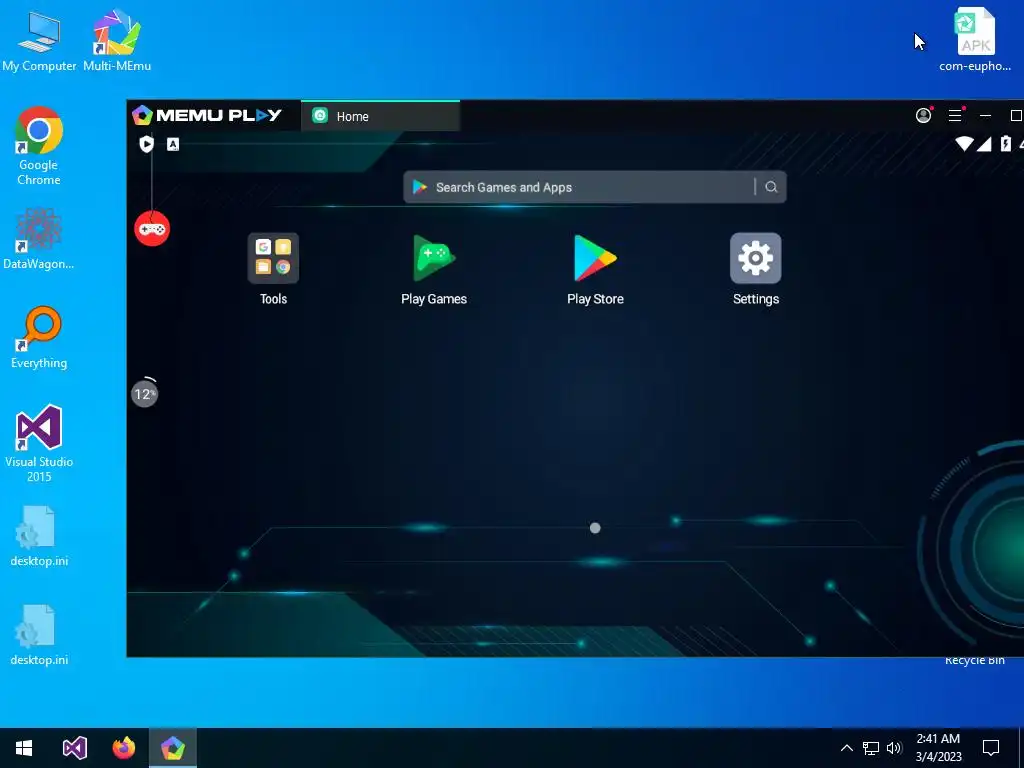Select Visual Studio 2015 desktop shortcut
Viewport: 1024px width, 768px height.
(x=39, y=443)
